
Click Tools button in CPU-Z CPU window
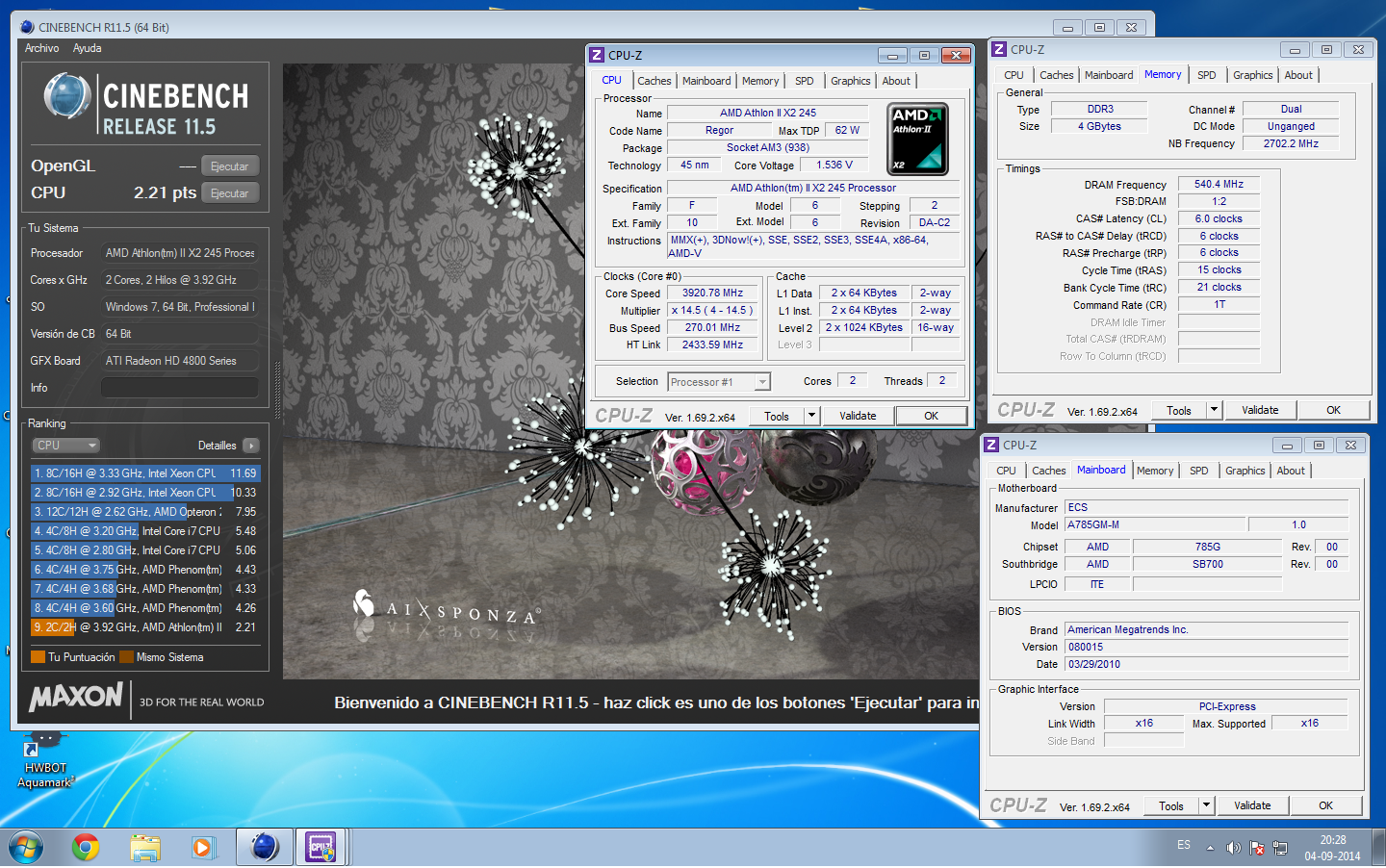click(777, 417)
